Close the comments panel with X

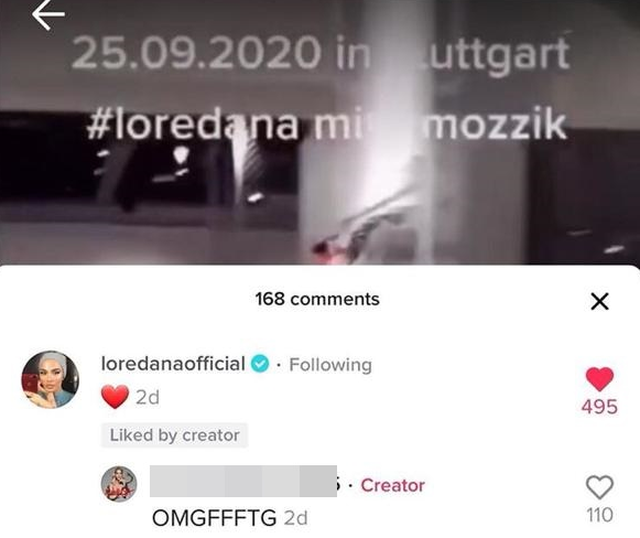600,301
